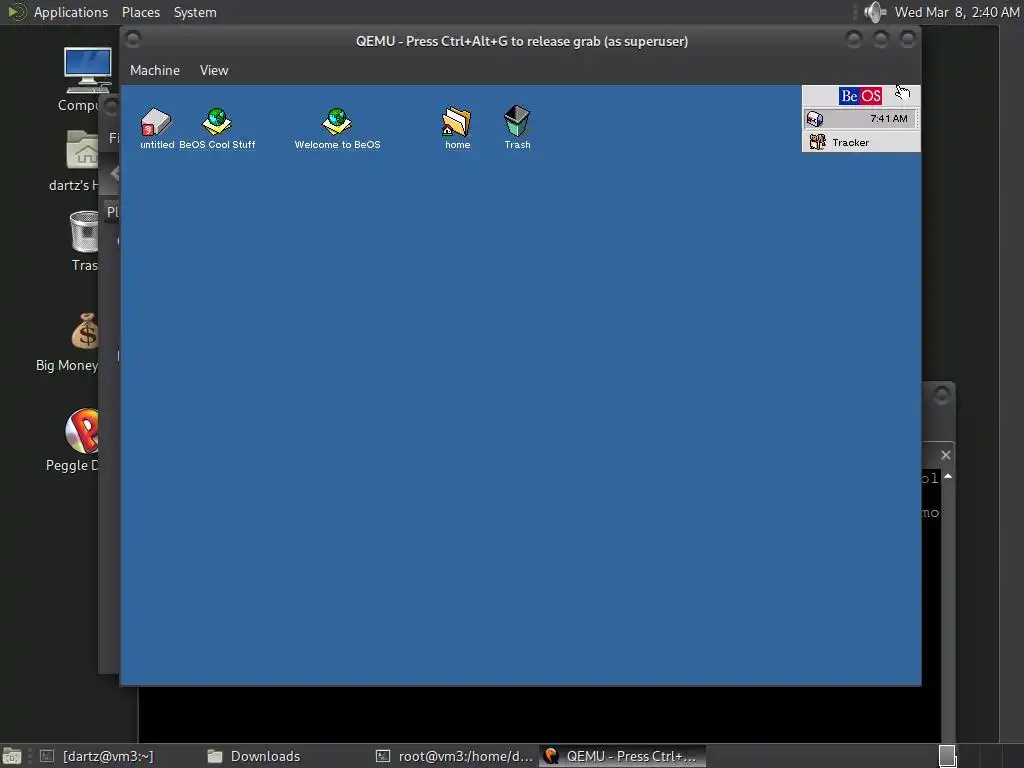Image resolution: width=1024 pixels, height=768 pixels.
Task: Open the Places menu in top panel
Action: coord(140,12)
